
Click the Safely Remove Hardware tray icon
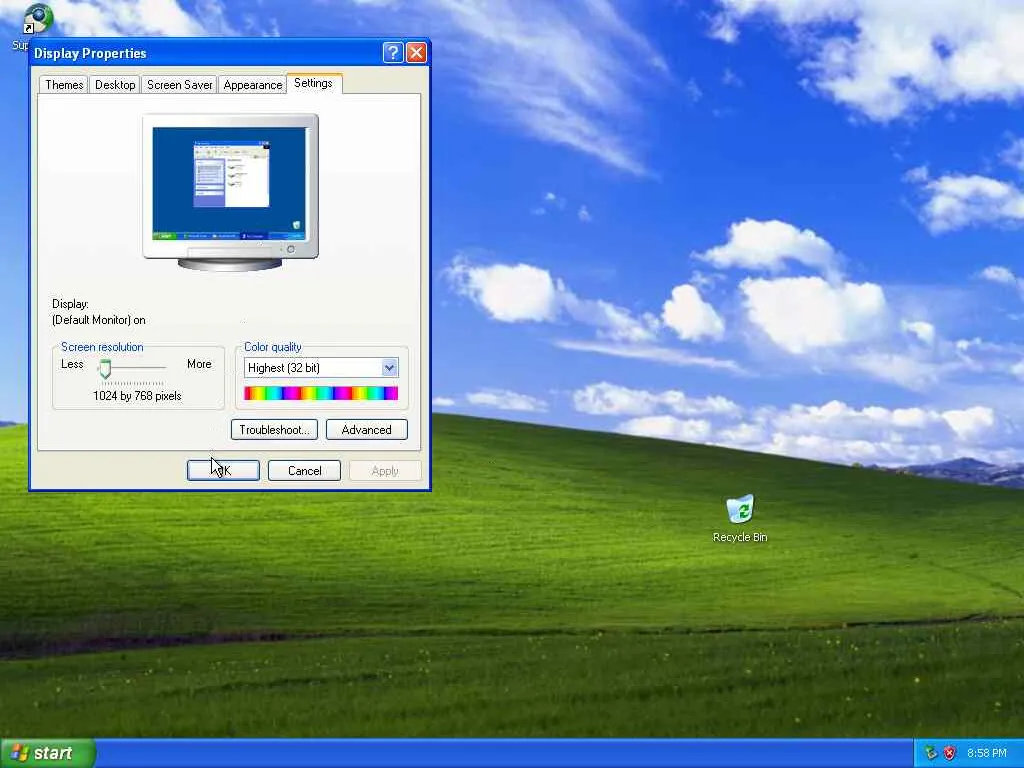click(931, 753)
